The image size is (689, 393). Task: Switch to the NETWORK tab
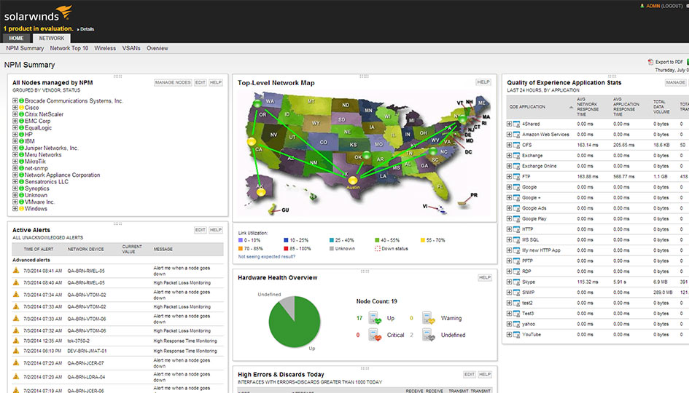point(51,38)
